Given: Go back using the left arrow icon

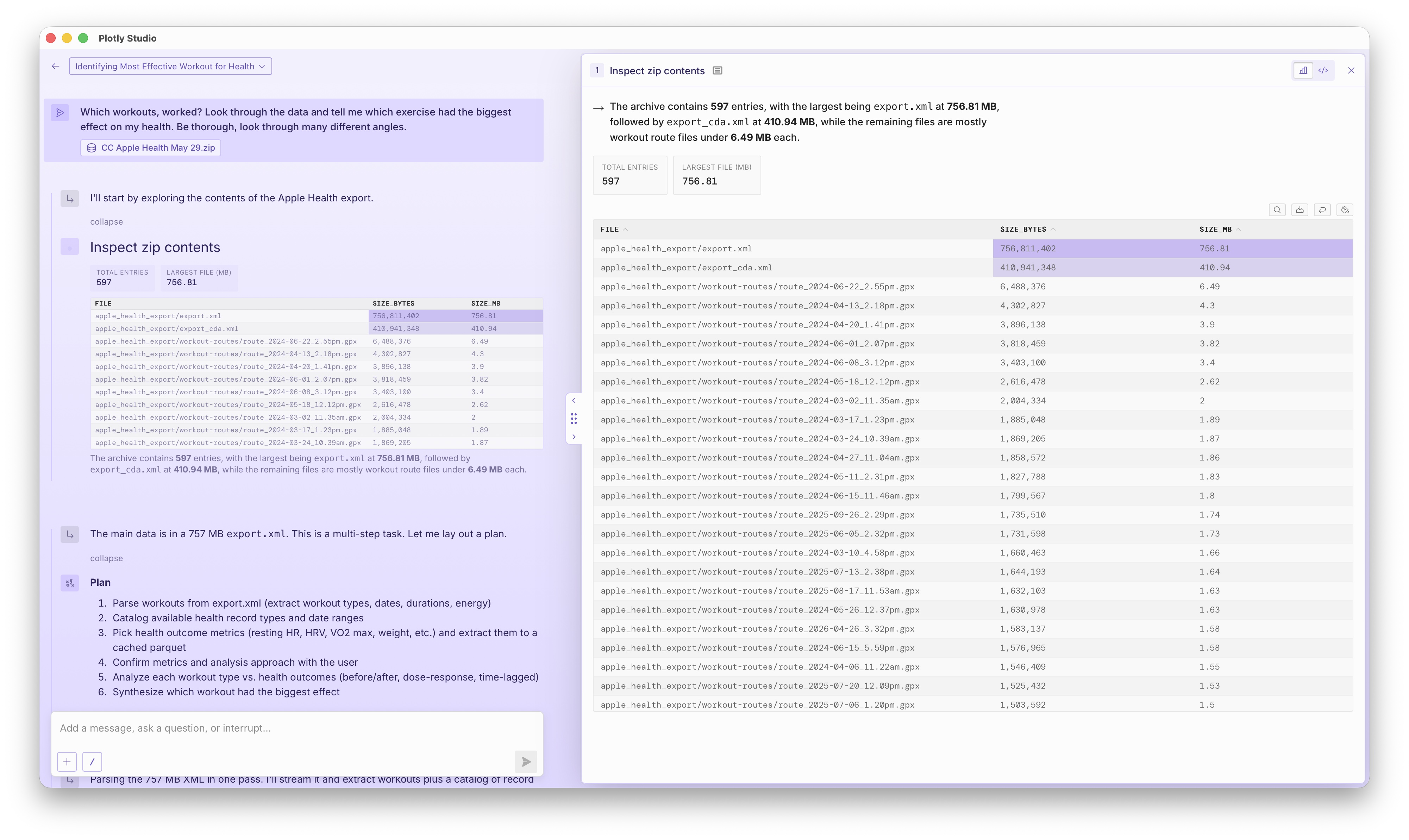Looking at the screenshot, I should point(56,66).
